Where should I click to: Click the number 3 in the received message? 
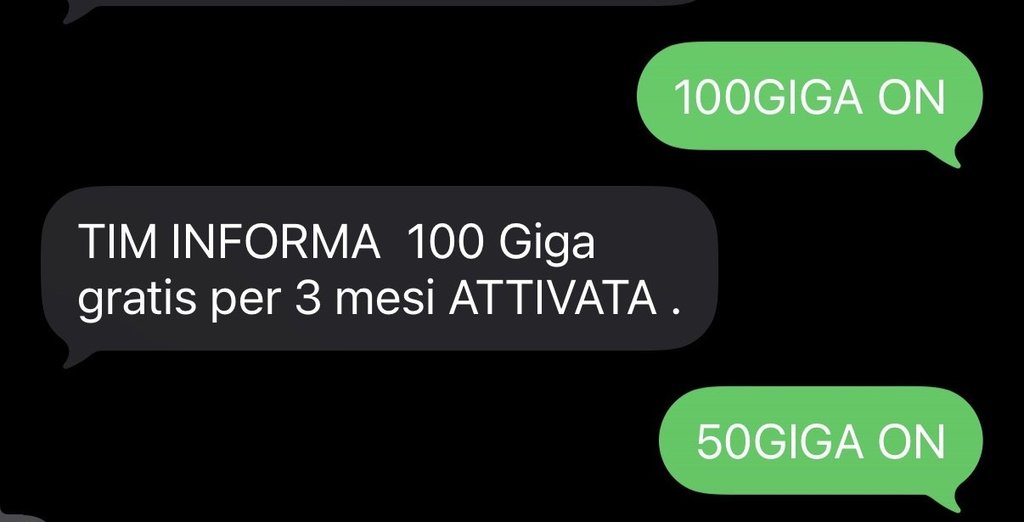pos(306,301)
